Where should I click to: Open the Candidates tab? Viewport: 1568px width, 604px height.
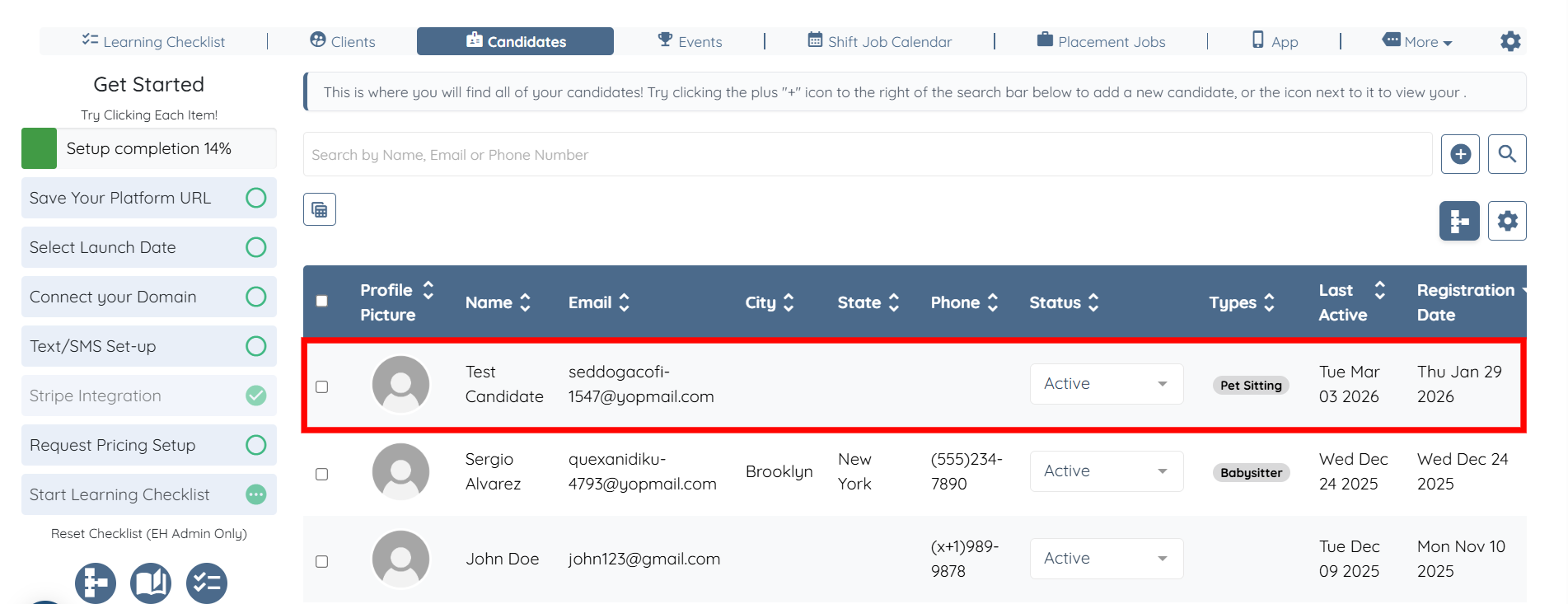515,41
